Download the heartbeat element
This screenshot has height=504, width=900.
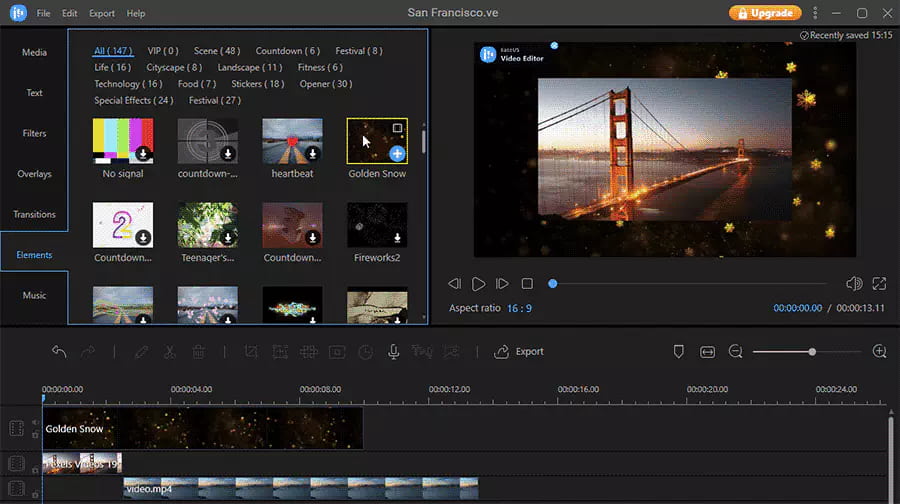(x=312, y=154)
